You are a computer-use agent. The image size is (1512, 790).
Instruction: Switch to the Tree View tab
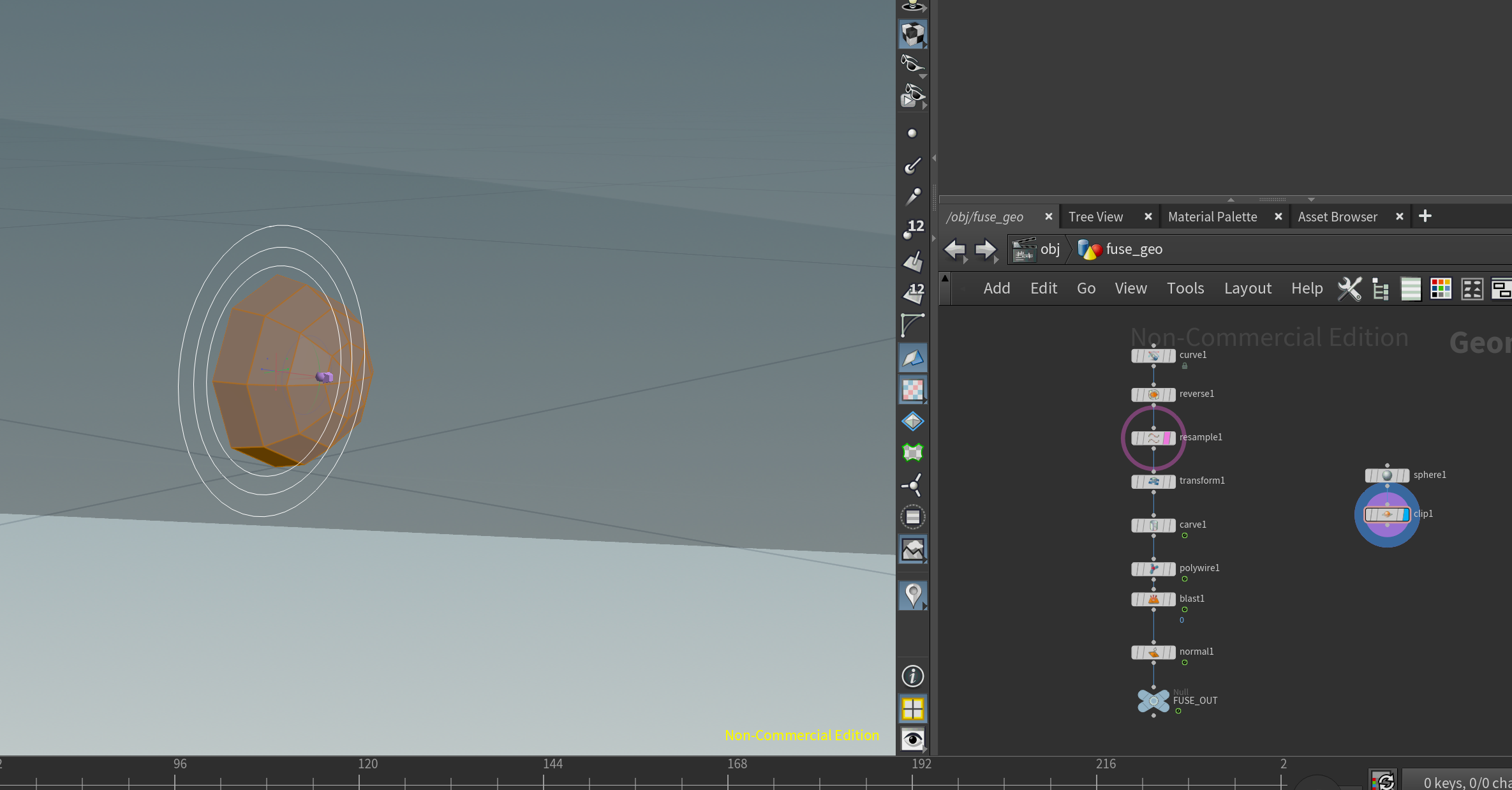[1095, 217]
